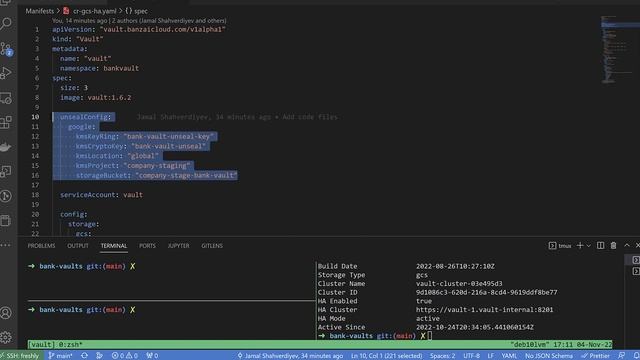This screenshot has width=640, height=360.
Task: Open the notifications bell
Action: click(x=636, y=356)
